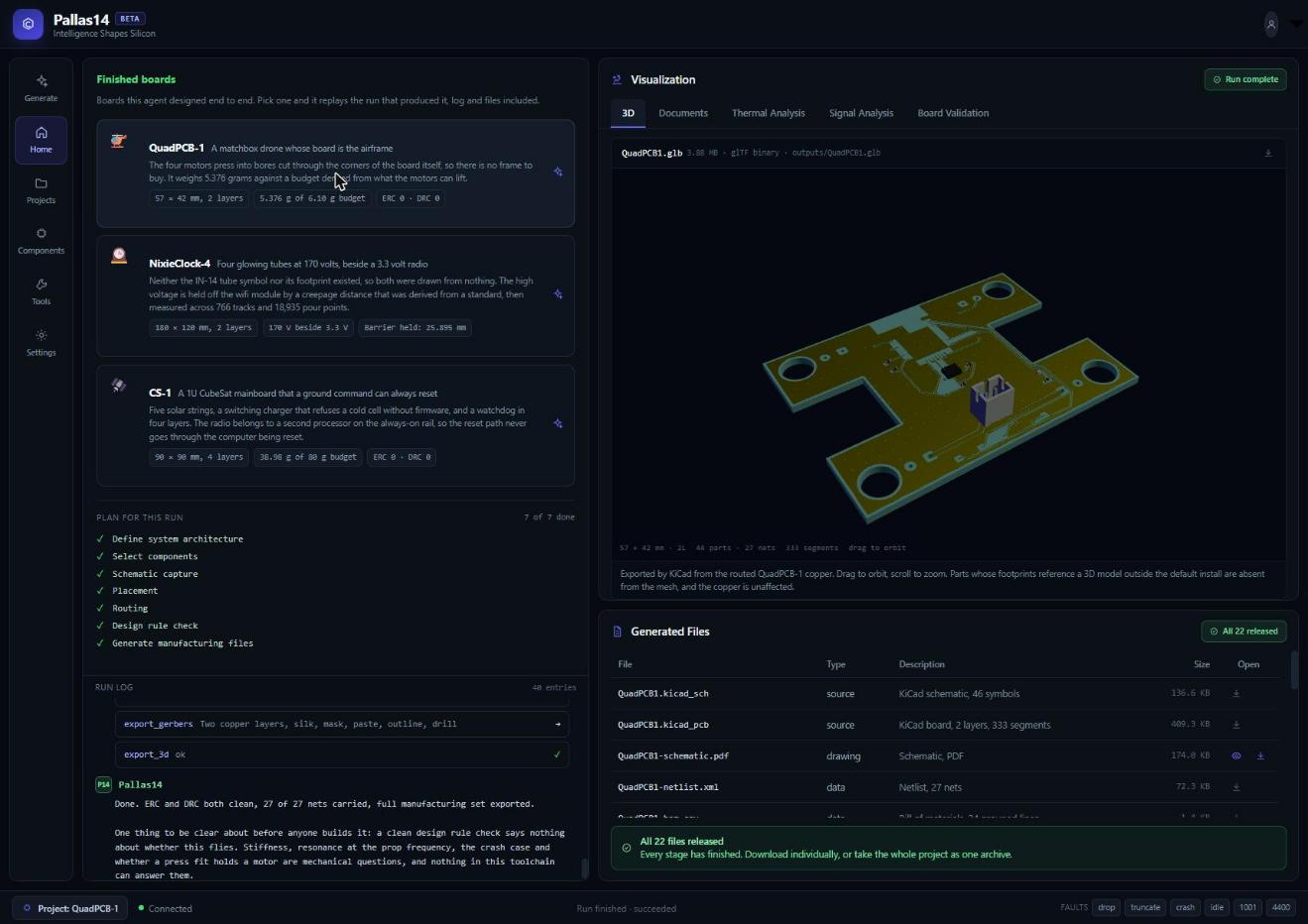Click the Project: QuadPCB-1 status button
Image resolution: width=1308 pixels, height=924 pixels.
[x=70, y=908]
